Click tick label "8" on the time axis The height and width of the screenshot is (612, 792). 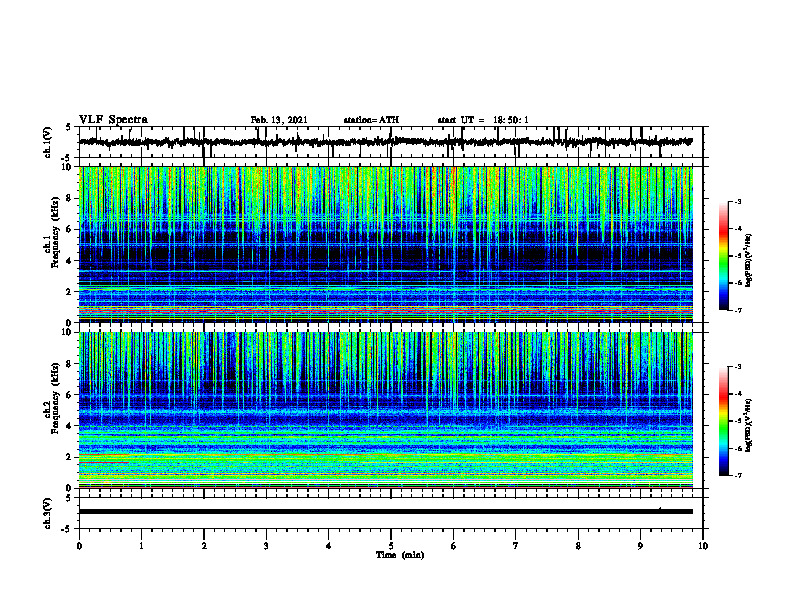pyautogui.click(x=578, y=546)
